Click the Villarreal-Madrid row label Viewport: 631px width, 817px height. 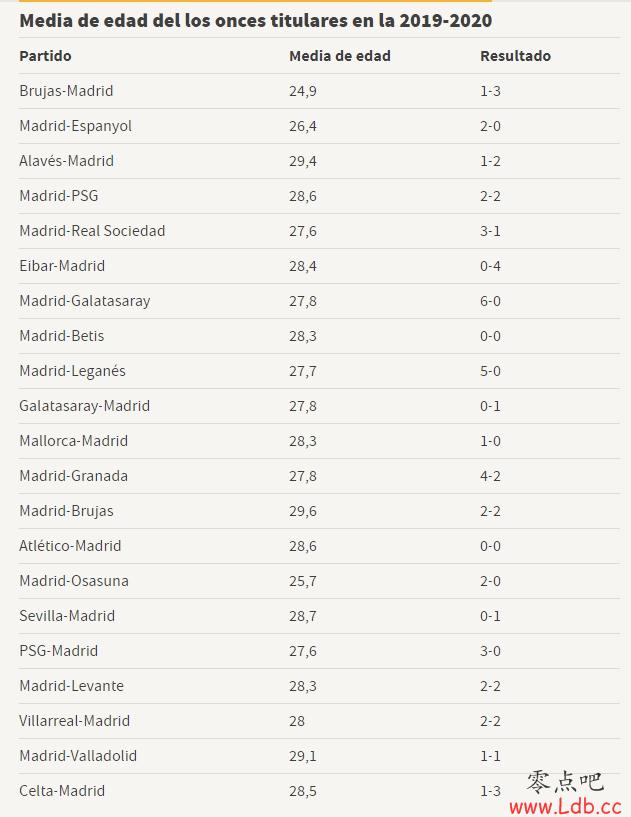coord(75,721)
